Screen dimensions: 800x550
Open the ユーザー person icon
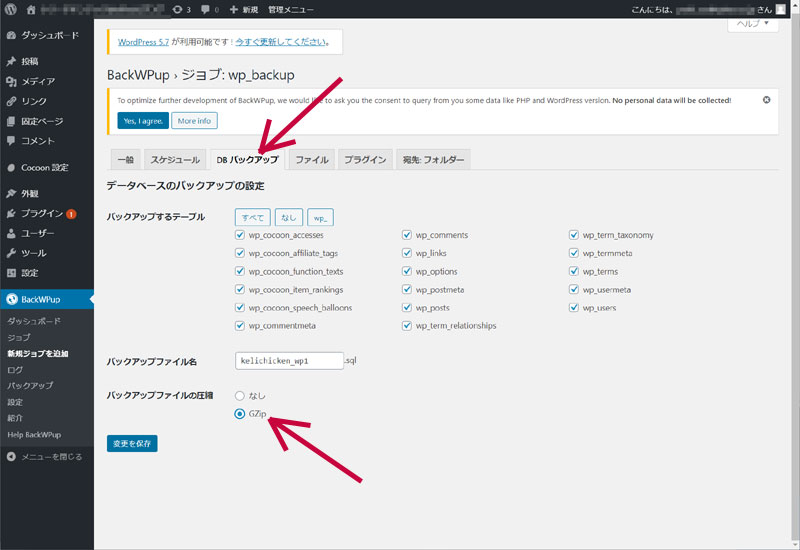pyautogui.click(x=11, y=233)
